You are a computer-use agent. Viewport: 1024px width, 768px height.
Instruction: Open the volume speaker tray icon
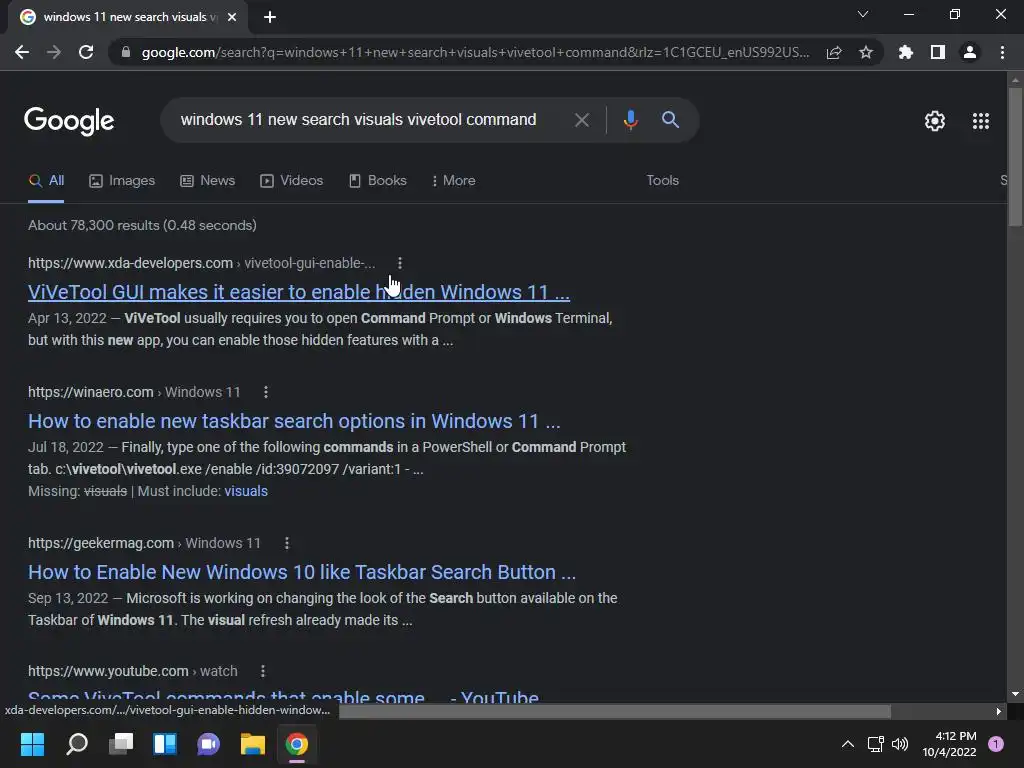[900, 744]
